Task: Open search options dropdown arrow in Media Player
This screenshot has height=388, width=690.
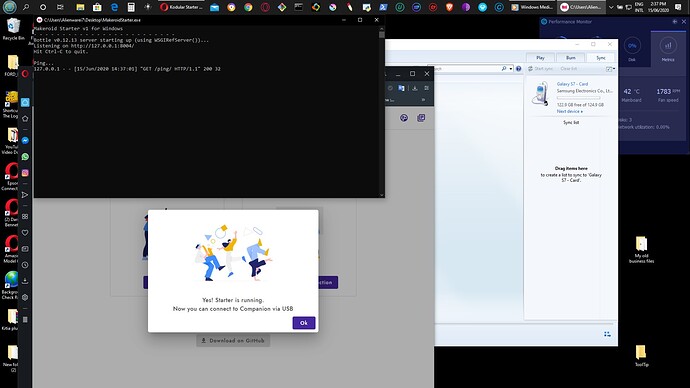Action: pyautogui.click(x=510, y=69)
